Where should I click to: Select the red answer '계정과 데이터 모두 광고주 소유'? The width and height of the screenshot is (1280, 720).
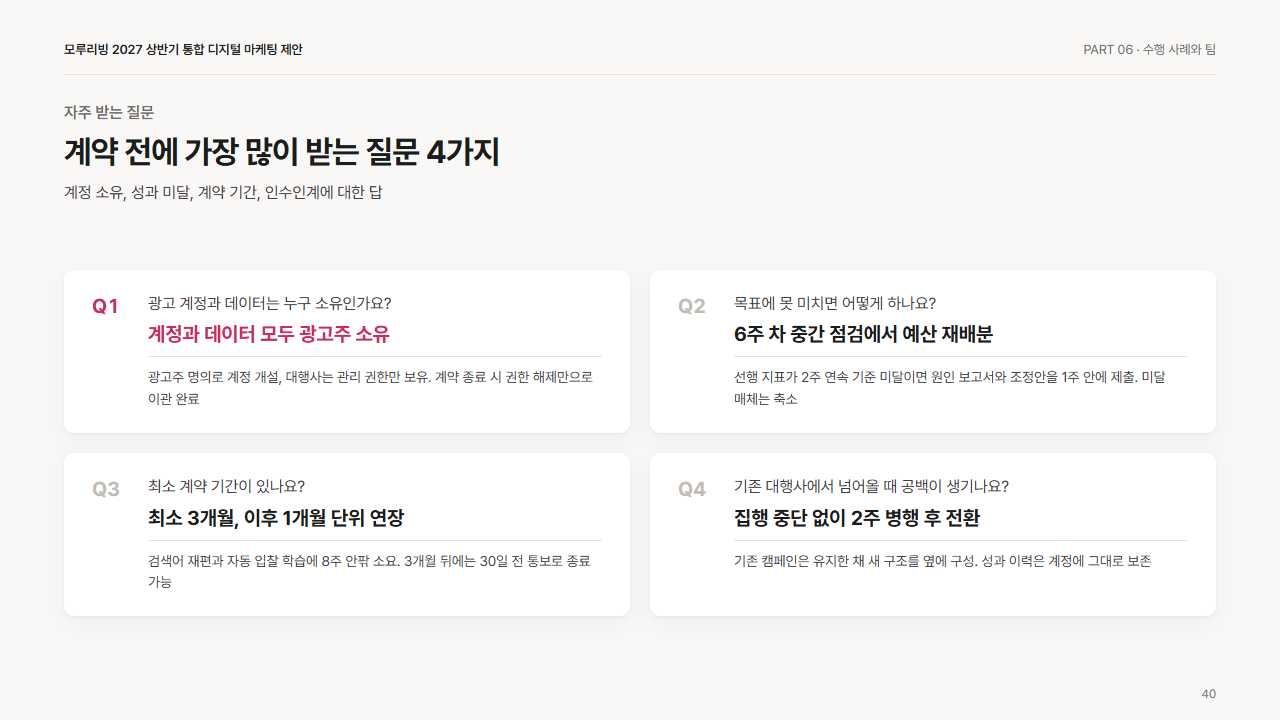[x=269, y=334]
